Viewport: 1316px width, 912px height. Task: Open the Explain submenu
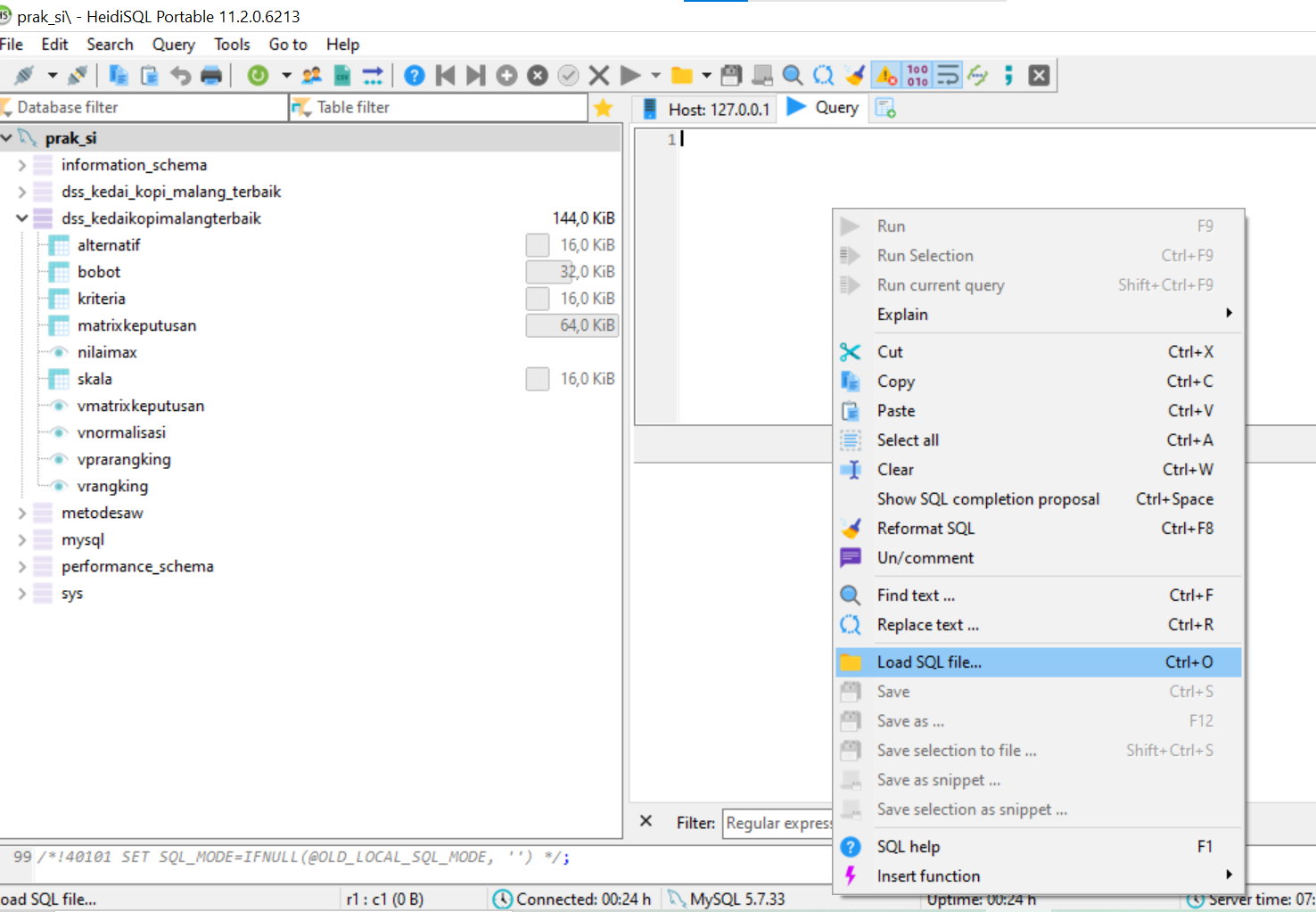(1039, 315)
